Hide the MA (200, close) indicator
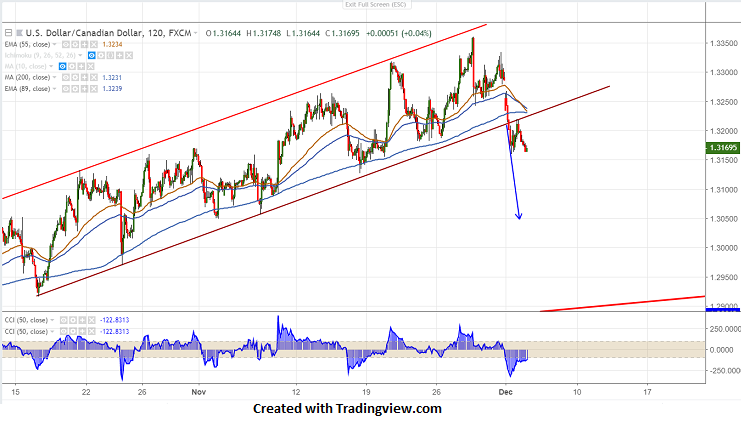741x428 pixels. point(66,77)
